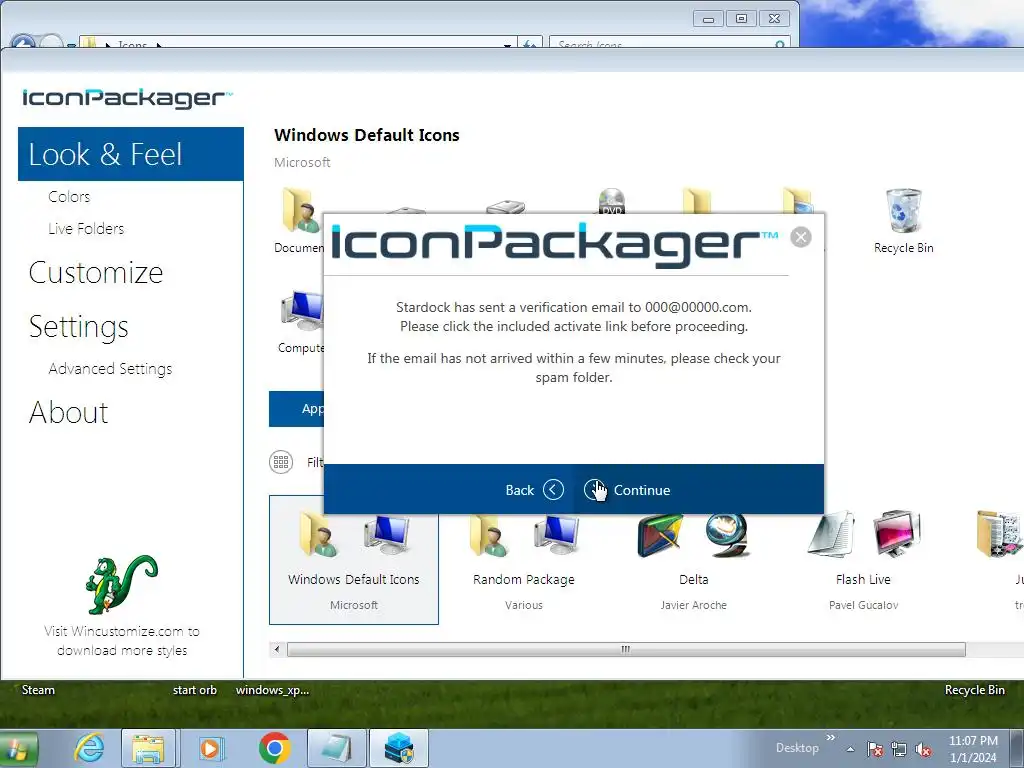This screenshot has width=1024, height=768.
Task: Click the package list horizontal scrollbar thumb
Action: pyautogui.click(x=626, y=649)
